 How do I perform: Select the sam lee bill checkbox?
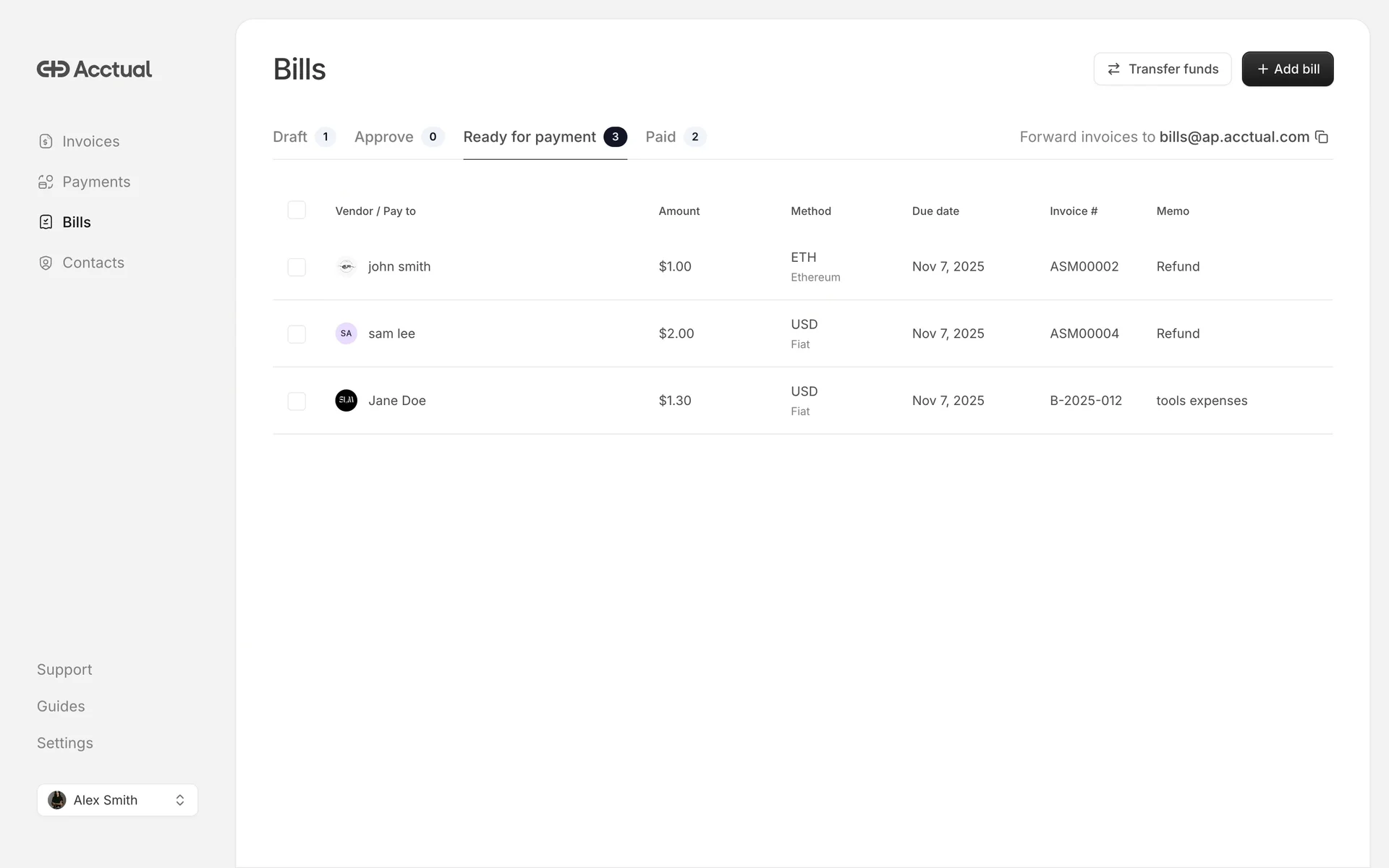tap(297, 334)
